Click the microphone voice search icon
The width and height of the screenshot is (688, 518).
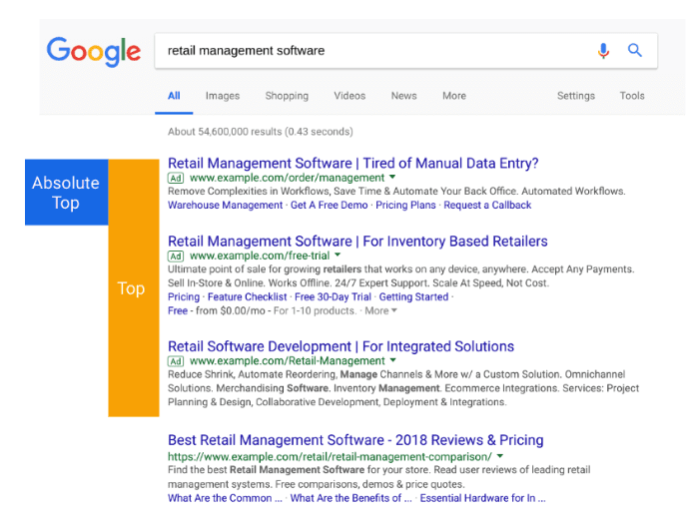pyautogui.click(x=603, y=50)
